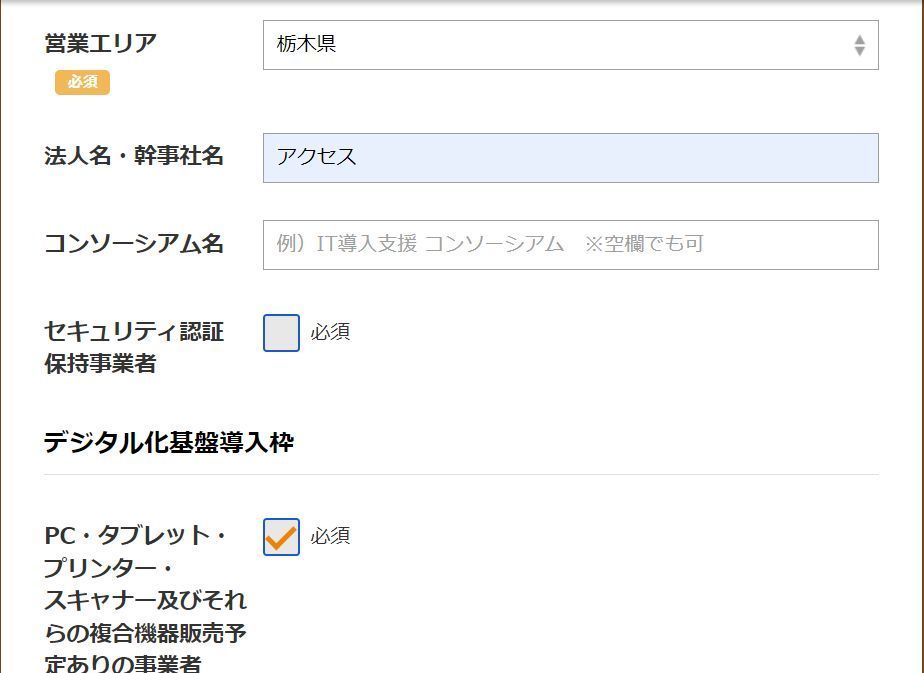
Task: Uncheck the PC・タブレット・プリンター checkbox
Action: (281, 537)
